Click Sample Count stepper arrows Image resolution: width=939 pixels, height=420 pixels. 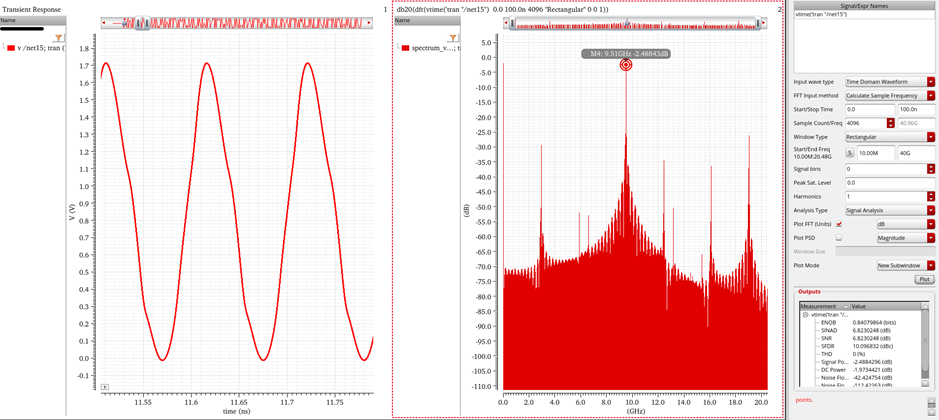tap(890, 123)
